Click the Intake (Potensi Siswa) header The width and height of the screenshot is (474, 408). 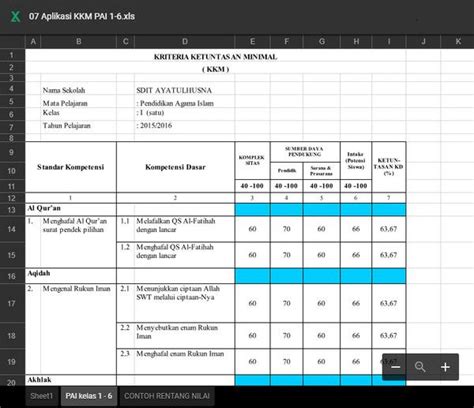[356, 160]
